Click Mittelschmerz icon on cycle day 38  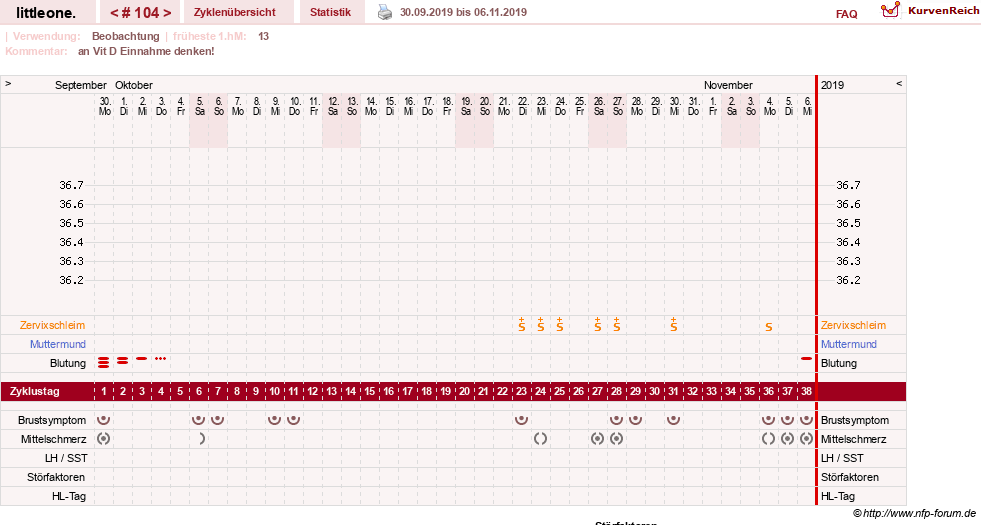(x=806, y=439)
